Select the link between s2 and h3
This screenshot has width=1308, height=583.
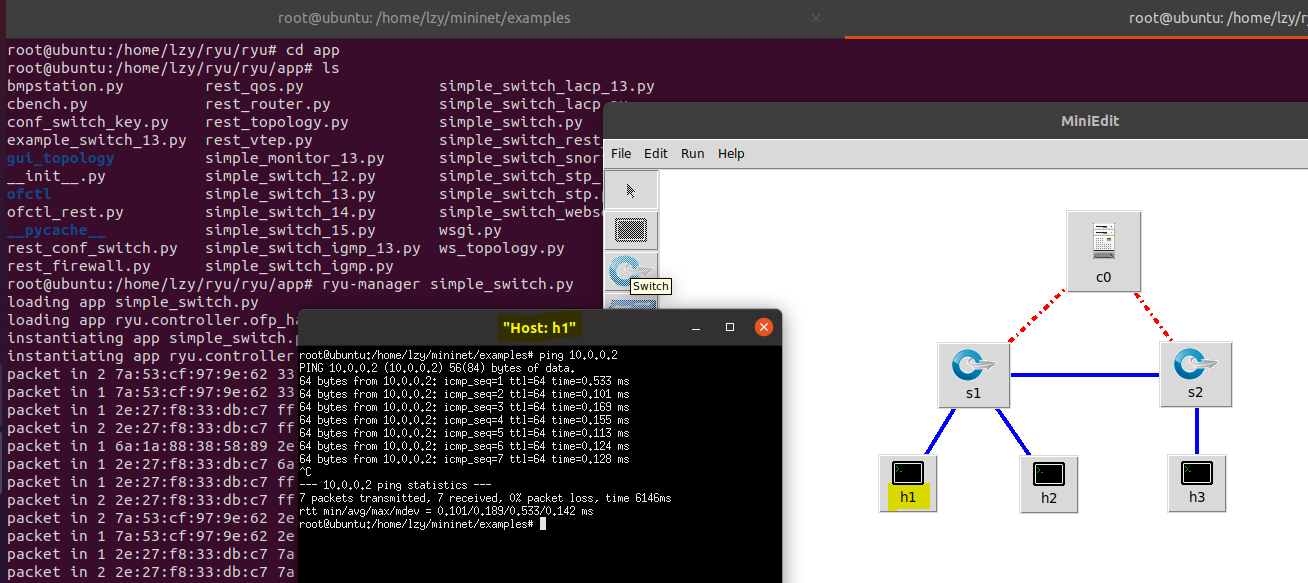[x=1197, y=431]
